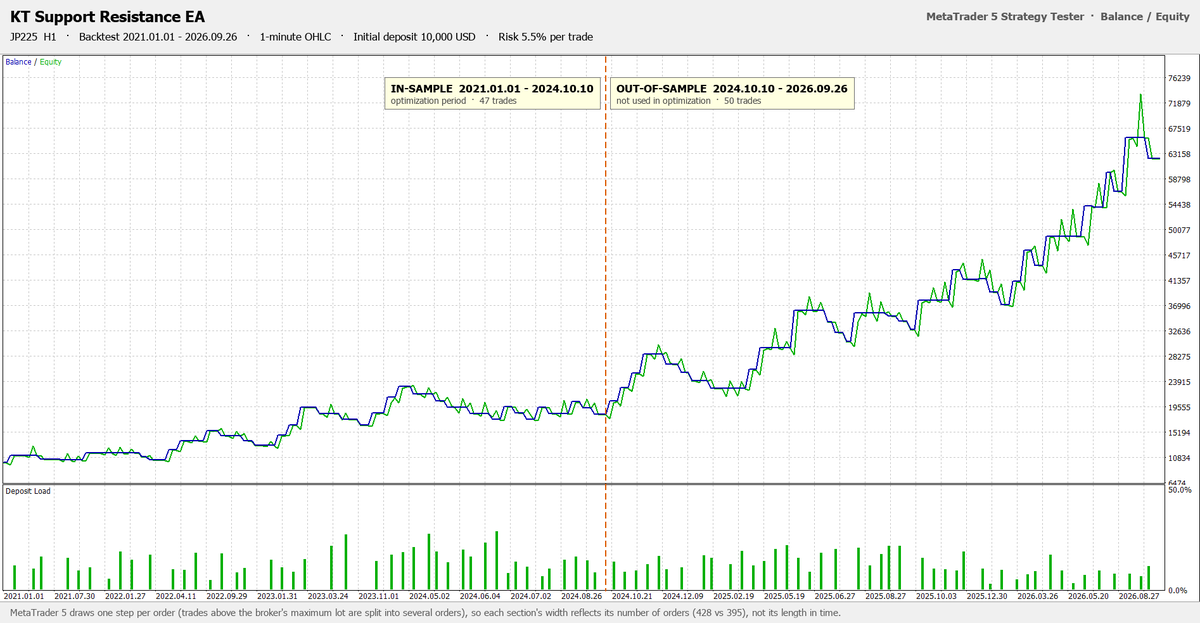This screenshot has height=623, width=1200.
Task: Click the 2025.05.19 date label
Action: click(x=785, y=596)
